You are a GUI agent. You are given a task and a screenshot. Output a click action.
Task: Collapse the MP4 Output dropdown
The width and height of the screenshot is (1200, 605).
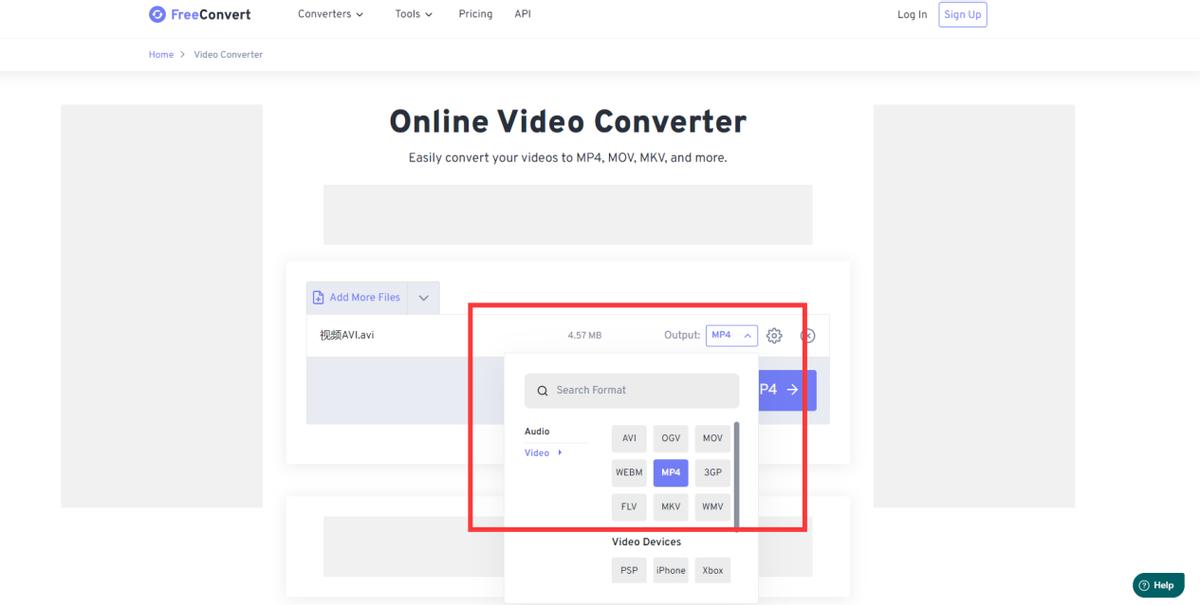click(x=747, y=335)
